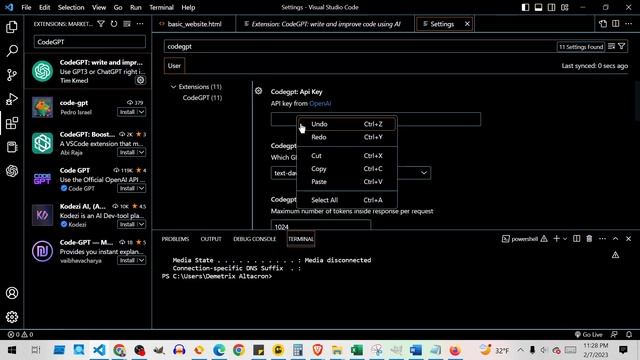This screenshot has height=360, width=640.
Task: Open the model dropdown showing text-davinci
Action: [x=351, y=173]
